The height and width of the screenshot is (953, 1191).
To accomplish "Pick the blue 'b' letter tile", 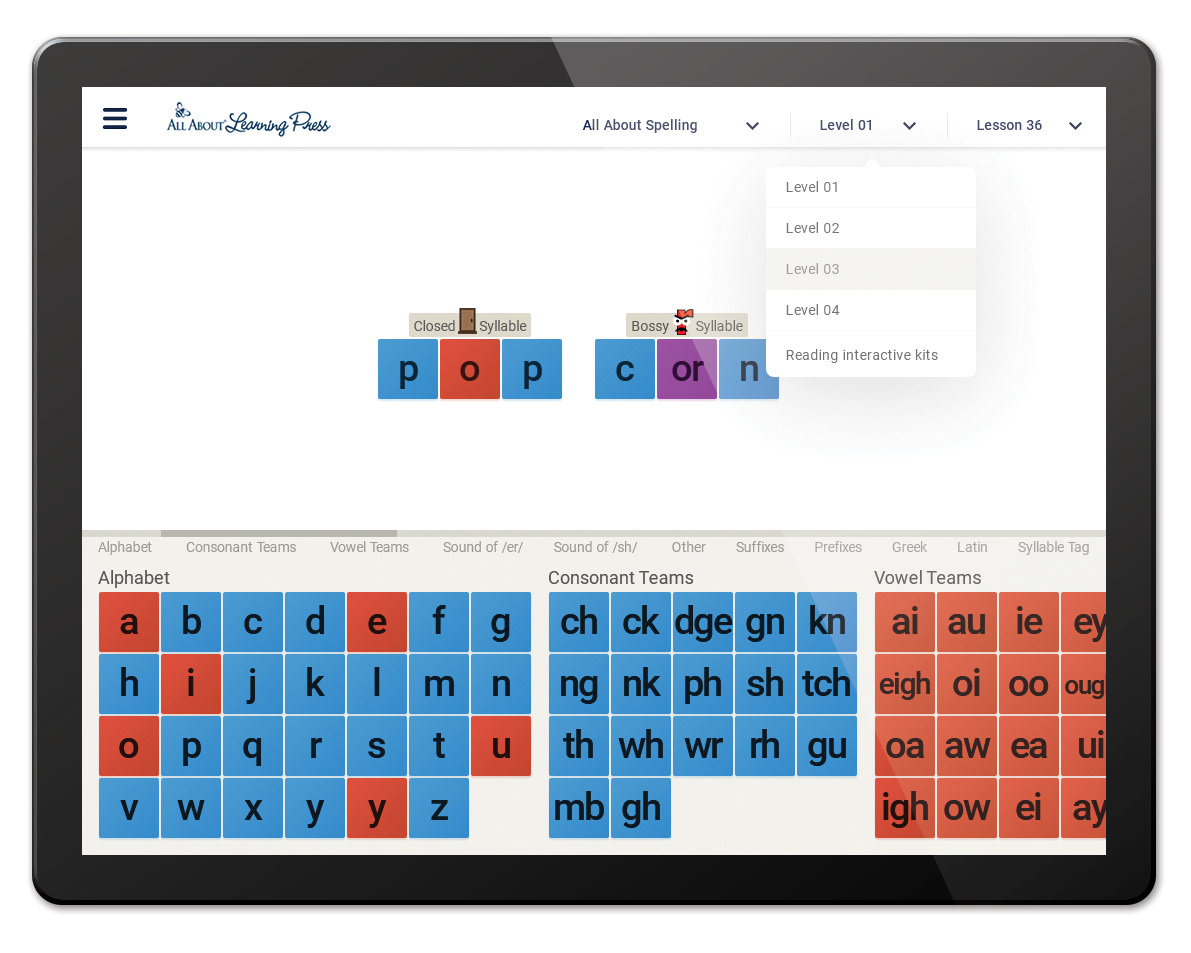I will coord(191,622).
